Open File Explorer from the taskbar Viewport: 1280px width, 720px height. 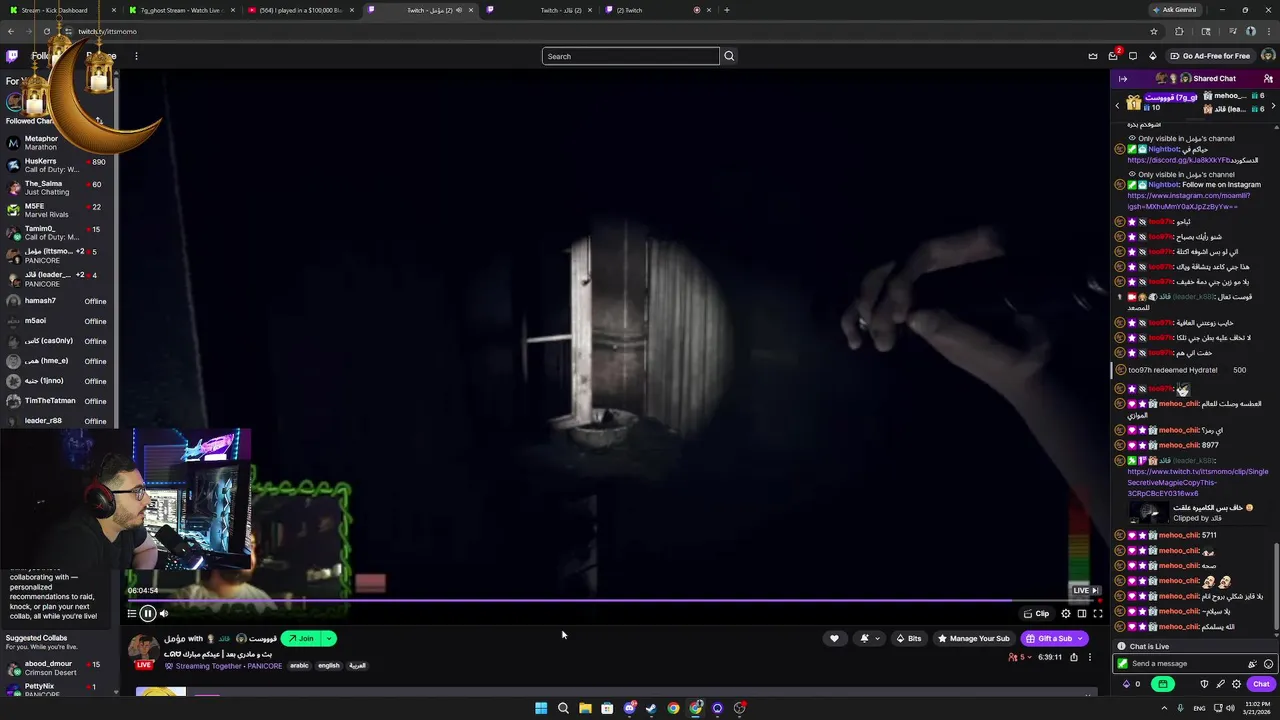pos(585,708)
